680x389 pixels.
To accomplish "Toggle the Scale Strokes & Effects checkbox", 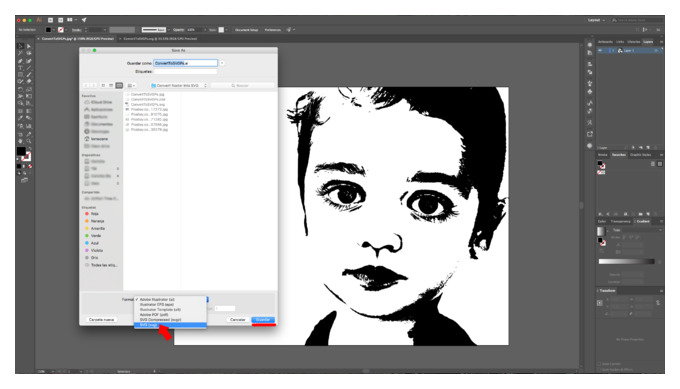I will click(x=599, y=369).
